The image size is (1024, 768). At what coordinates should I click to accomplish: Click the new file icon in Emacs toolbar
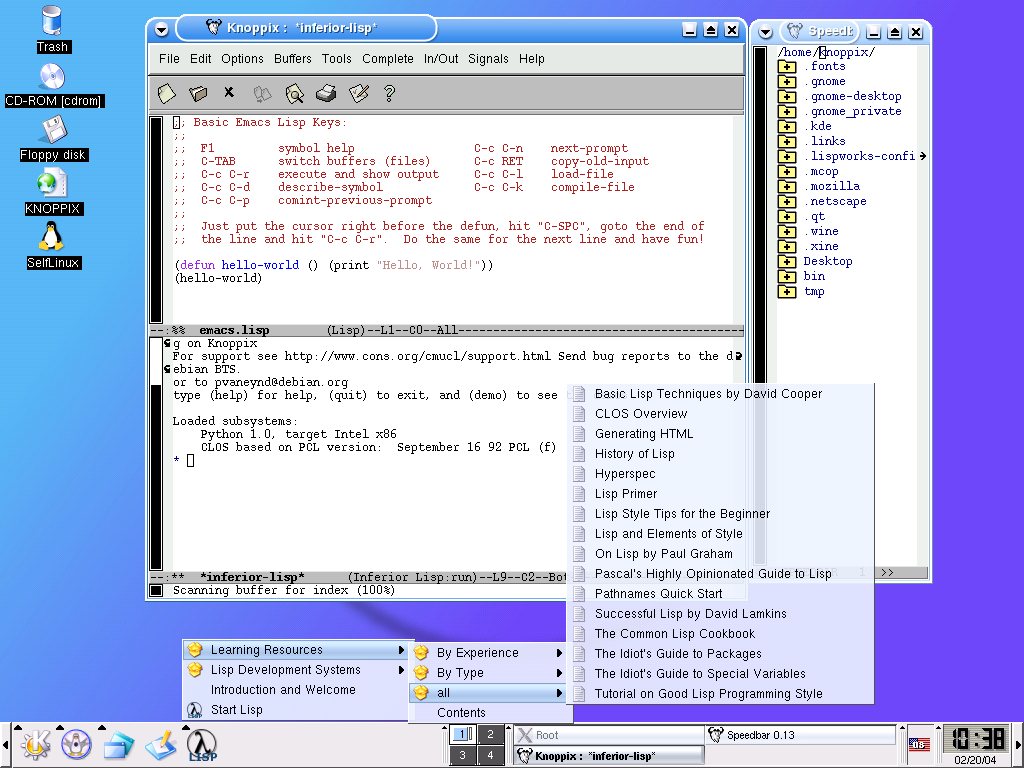[x=167, y=93]
